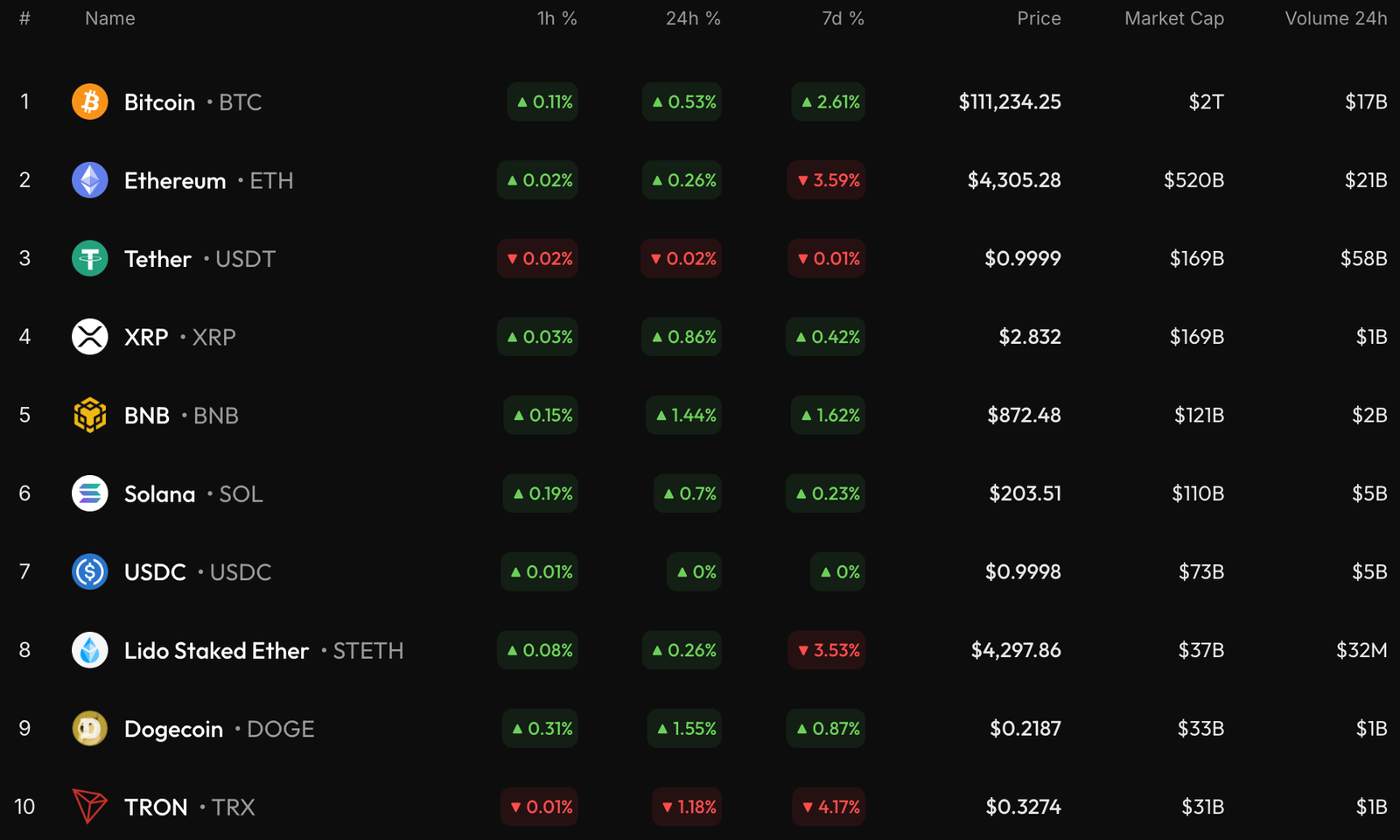Open the Solana coin page
This screenshot has width=1400, height=840.
point(160,493)
